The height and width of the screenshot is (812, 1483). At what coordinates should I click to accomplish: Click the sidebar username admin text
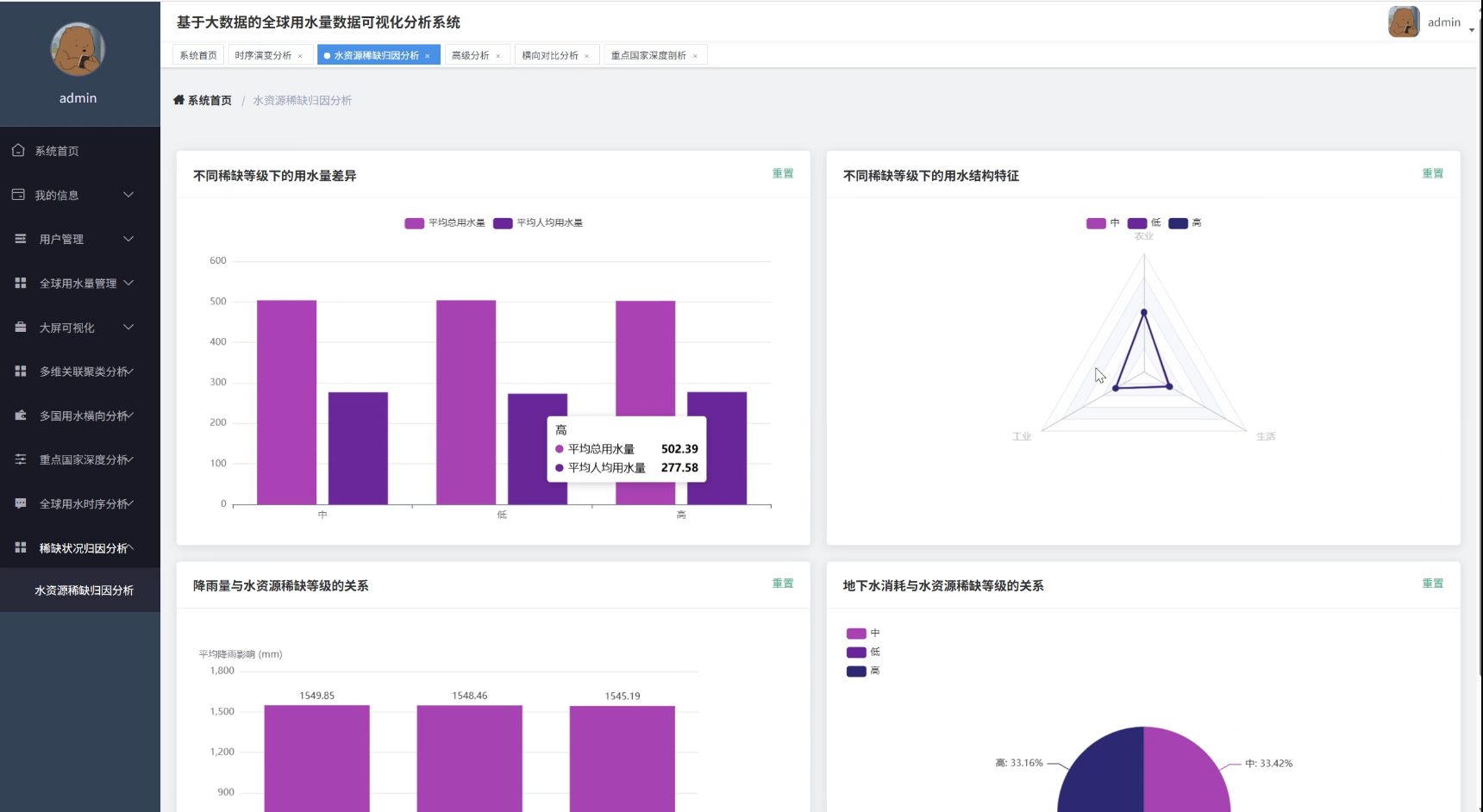pyautogui.click(x=78, y=98)
